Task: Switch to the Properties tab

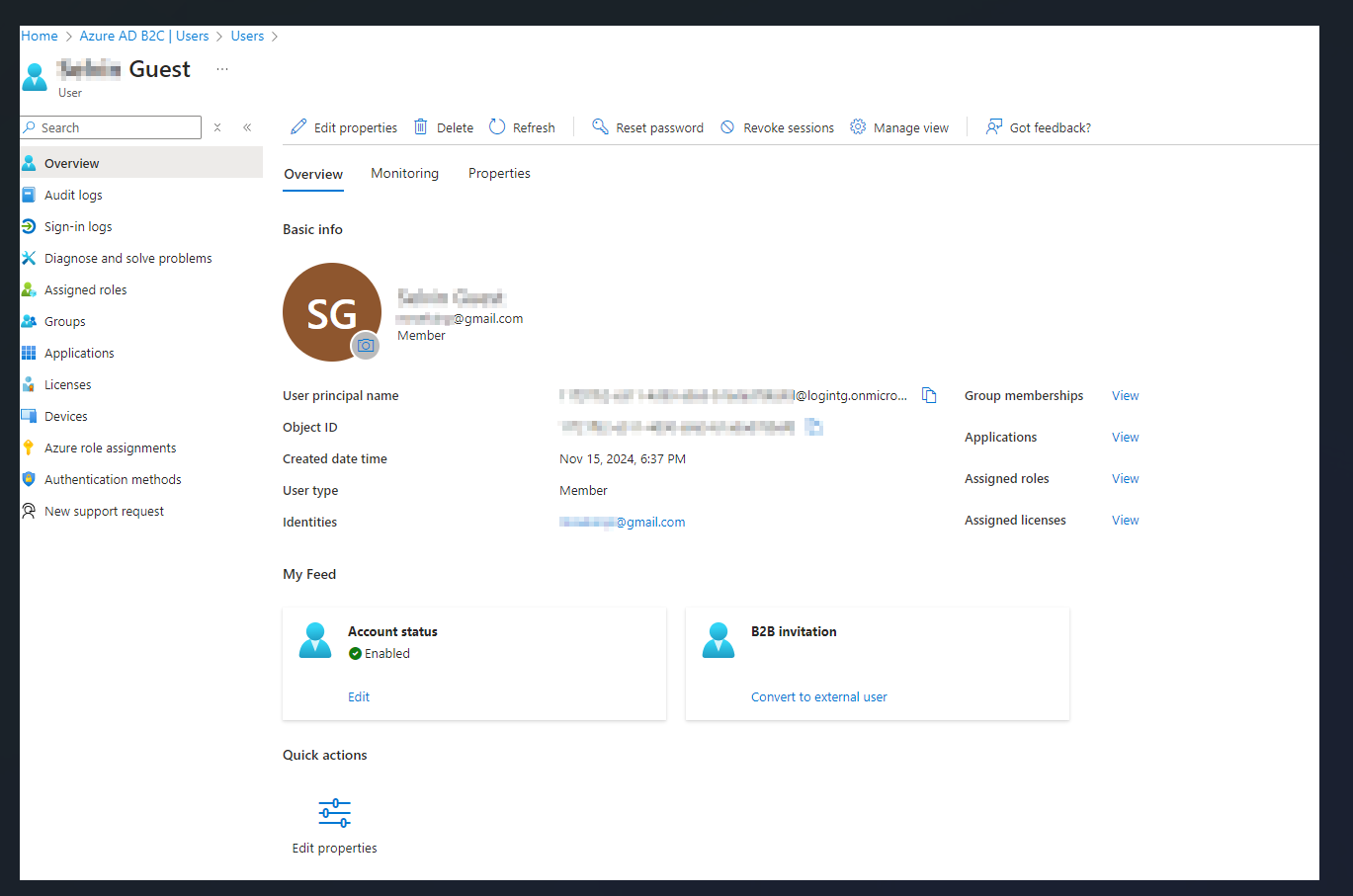Action: click(x=499, y=173)
